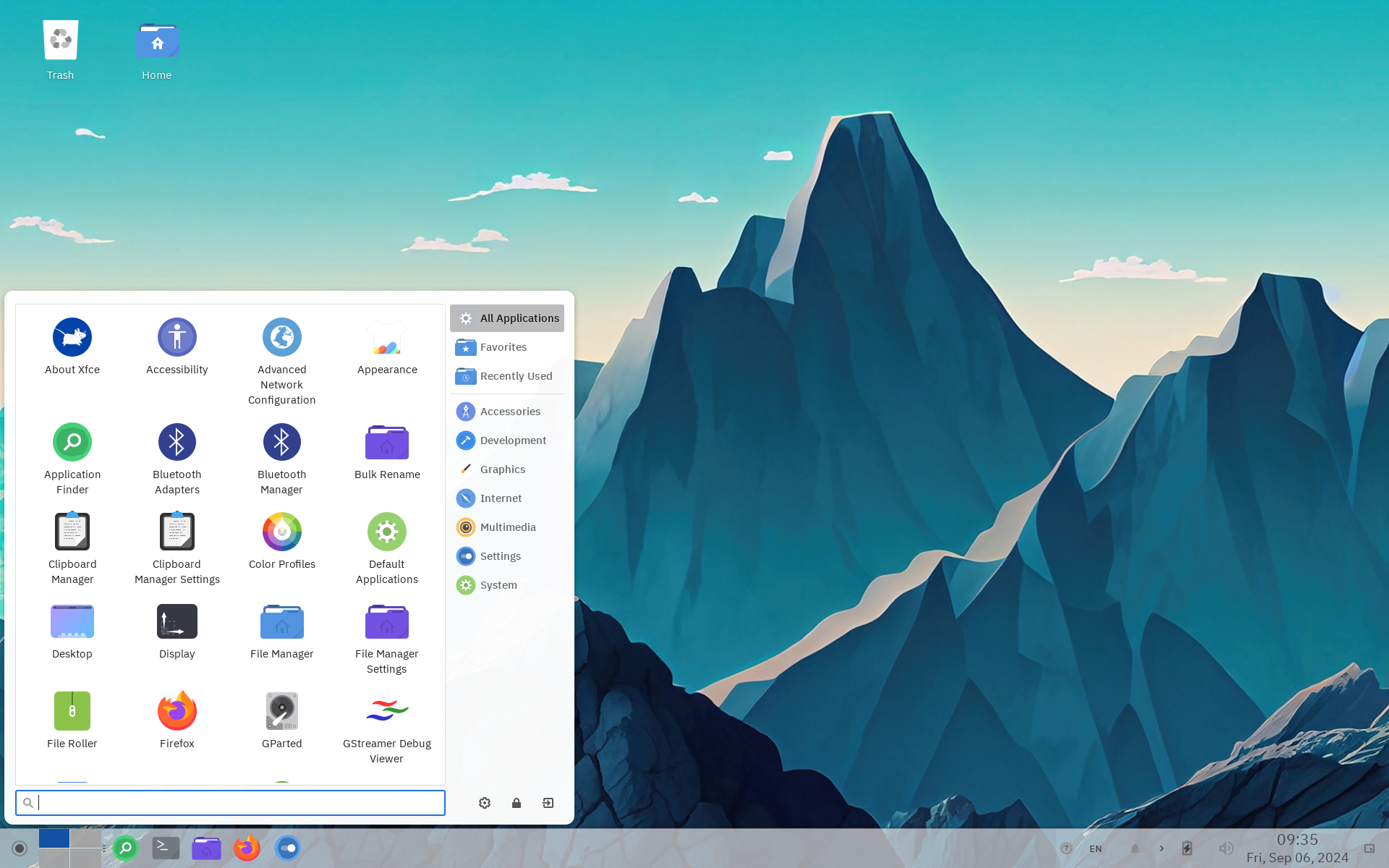Expand hidden system tray arrow
Viewport: 1389px width, 868px height.
(x=1162, y=848)
